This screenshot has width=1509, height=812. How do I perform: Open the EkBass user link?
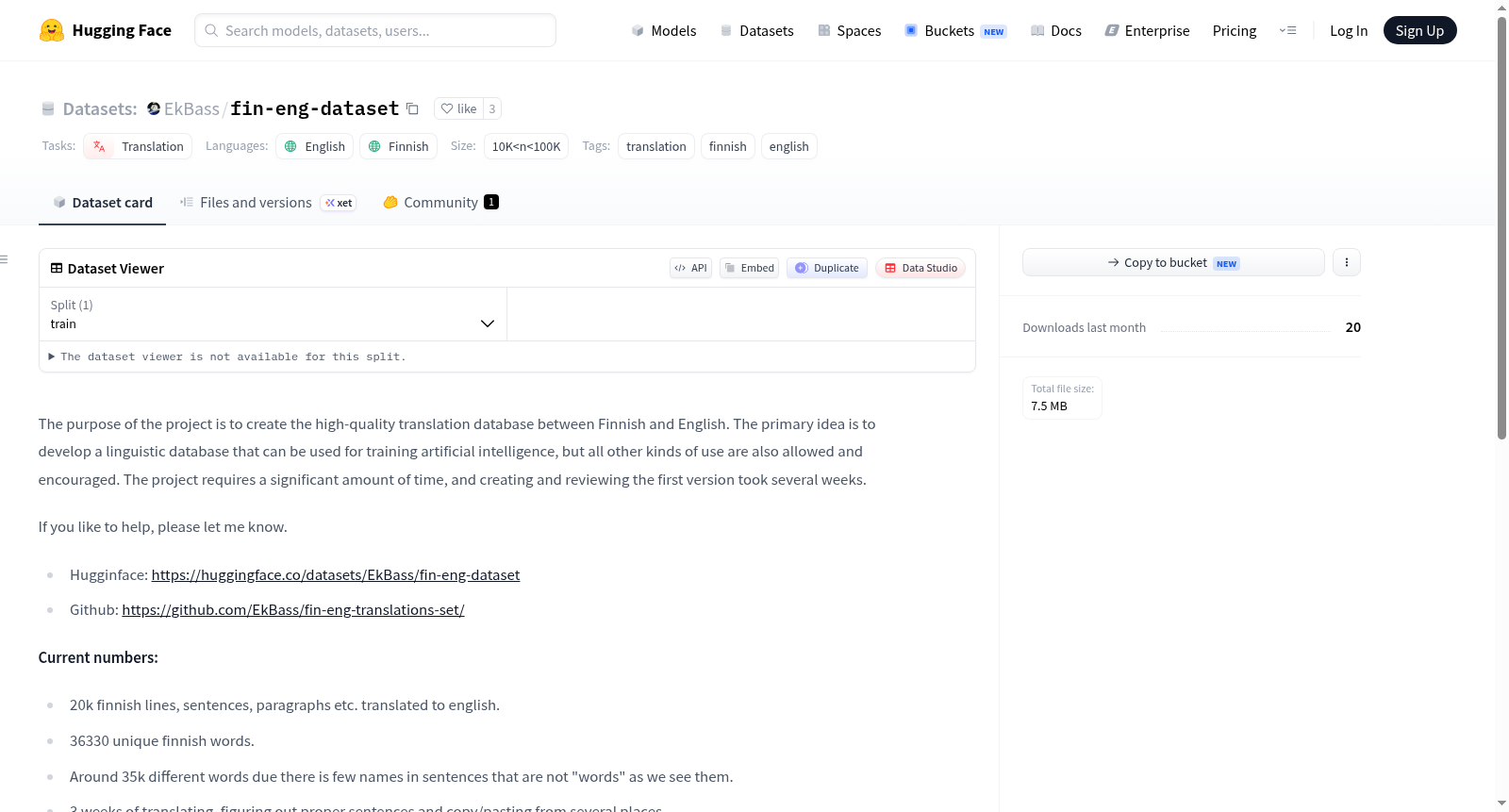[191, 108]
